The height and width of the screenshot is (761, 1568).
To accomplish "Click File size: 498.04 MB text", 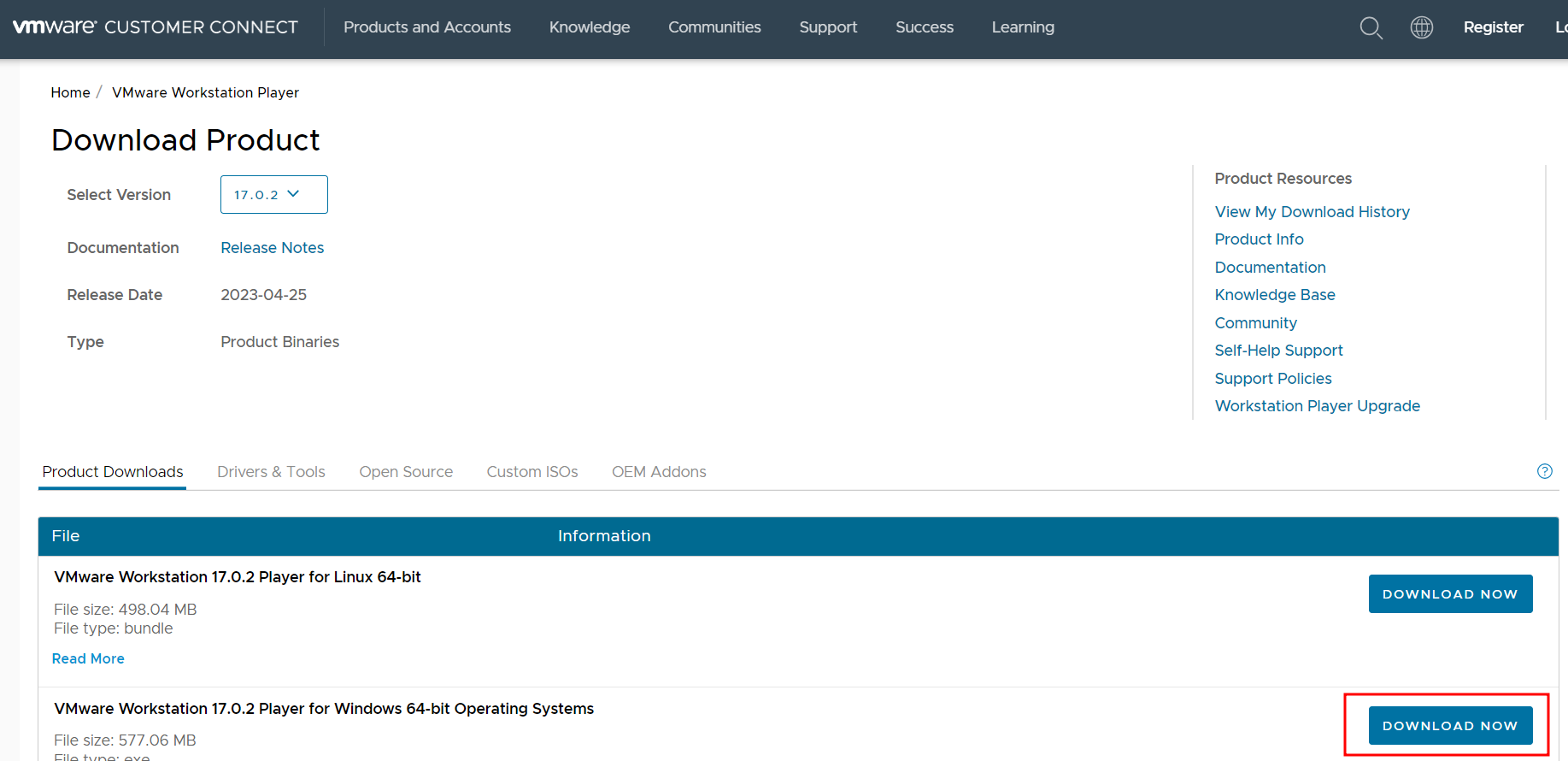I will (126, 610).
